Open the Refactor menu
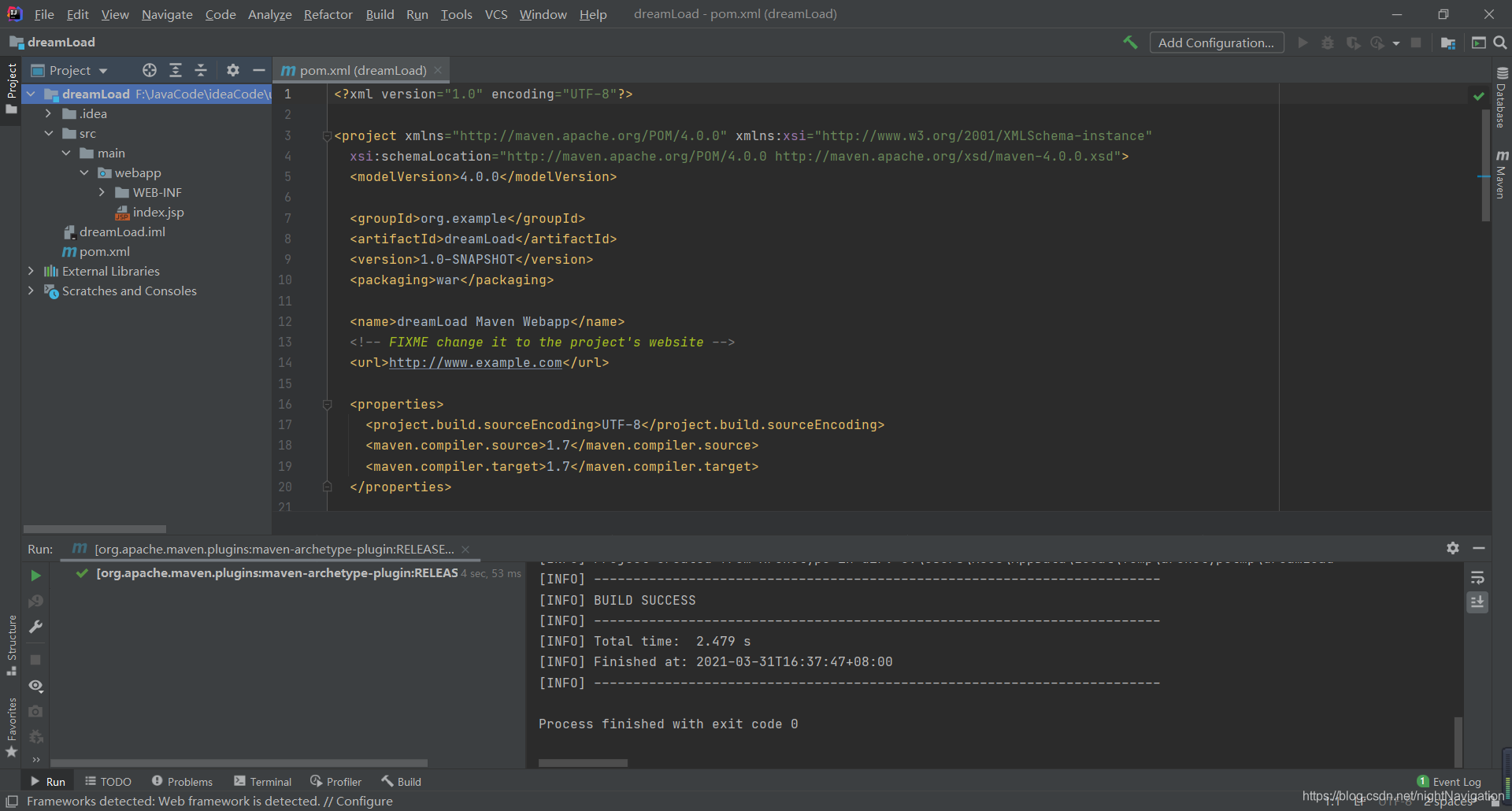This screenshot has width=1512, height=811. coord(328,14)
